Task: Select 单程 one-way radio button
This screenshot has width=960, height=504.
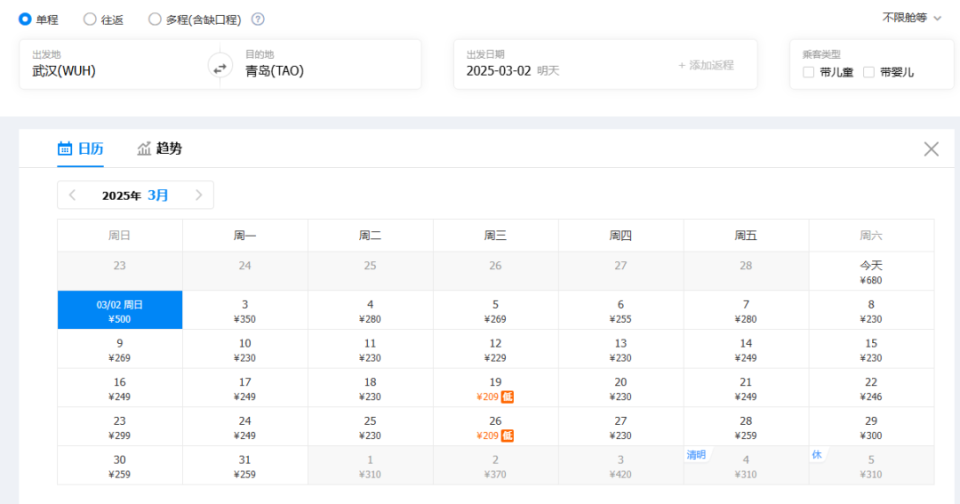Action: click(25, 19)
